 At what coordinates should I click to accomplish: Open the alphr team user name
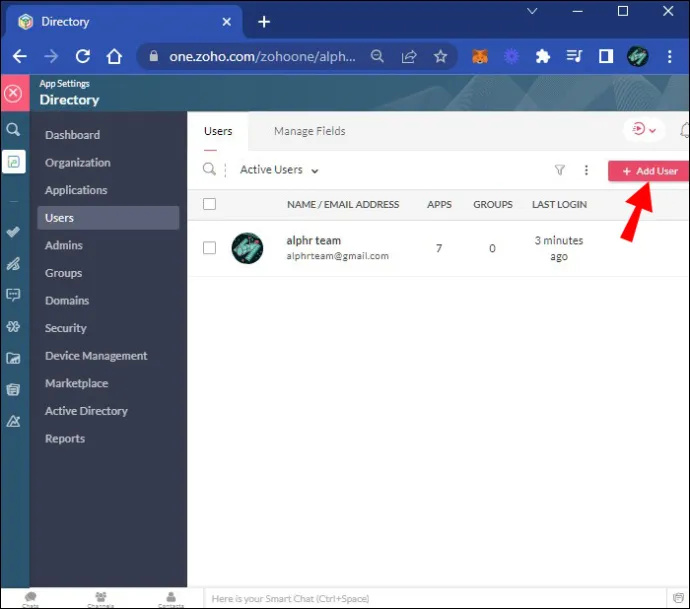pyautogui.click(x=313, y=241)
